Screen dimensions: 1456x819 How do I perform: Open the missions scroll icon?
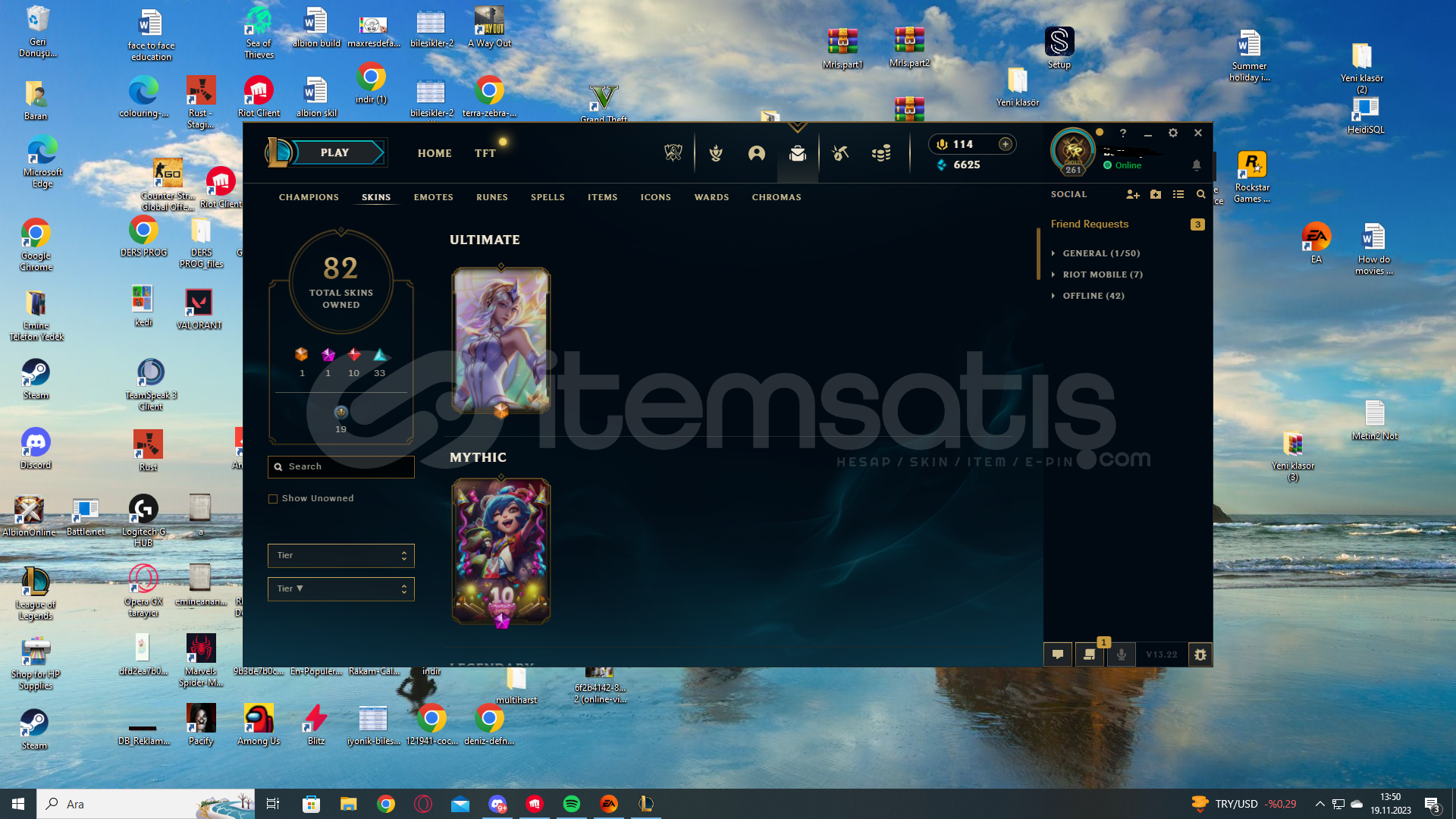[1090, 654]
